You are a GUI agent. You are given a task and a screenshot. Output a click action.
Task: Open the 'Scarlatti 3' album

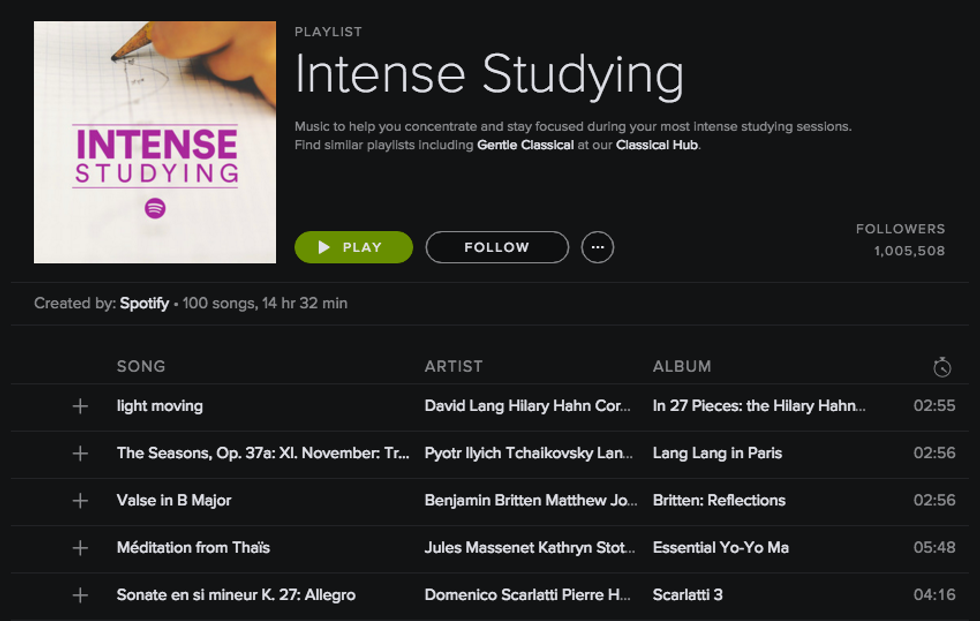tap(687, 595)
